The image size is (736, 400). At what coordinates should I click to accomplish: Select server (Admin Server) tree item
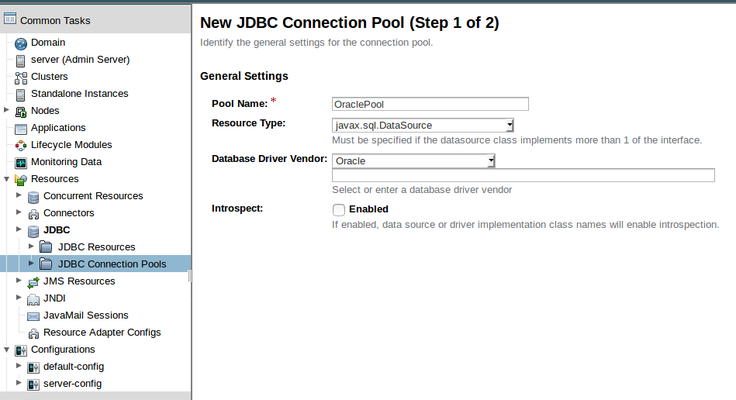[80, 60]
